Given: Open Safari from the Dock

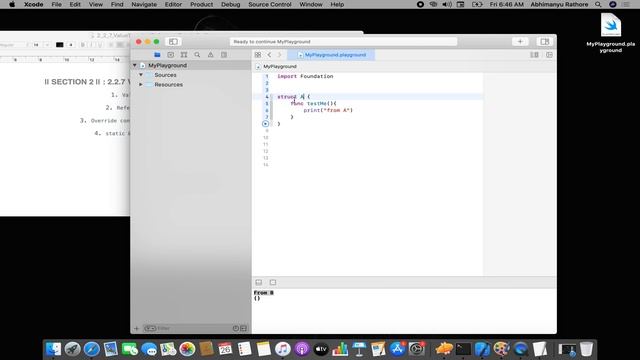Looking at the screenshot, I should click(91, 349).
